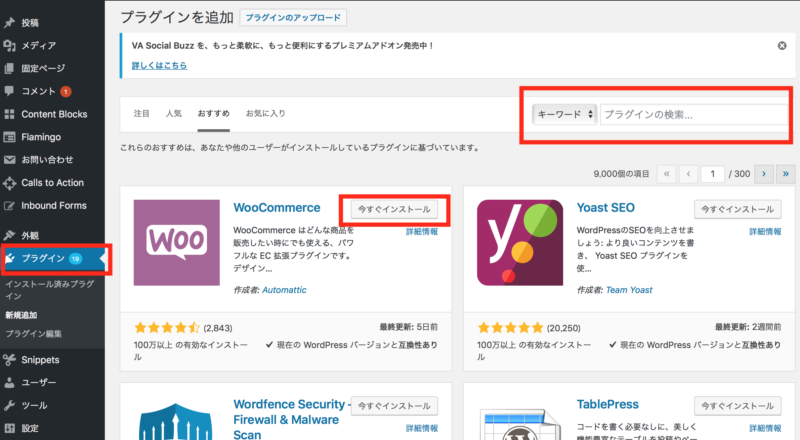This screenshot has height=440, width=800.
Task: Install WooCommerce with 今すぐインストール
Action: click(x=394, y=209)
